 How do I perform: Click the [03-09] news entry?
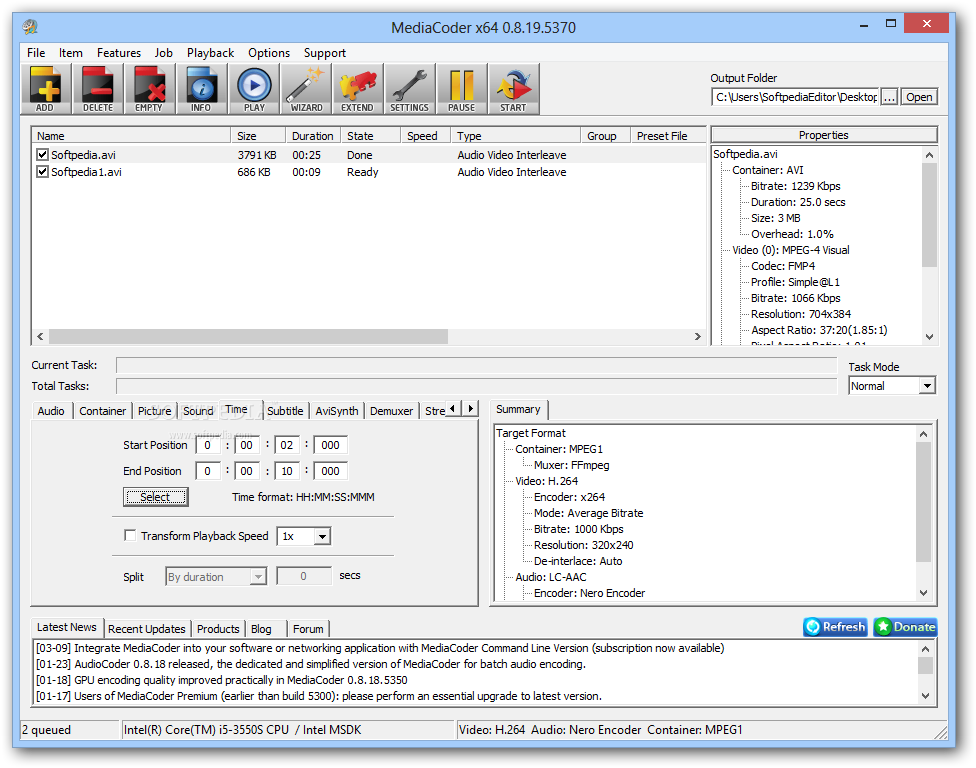point(380,648)
